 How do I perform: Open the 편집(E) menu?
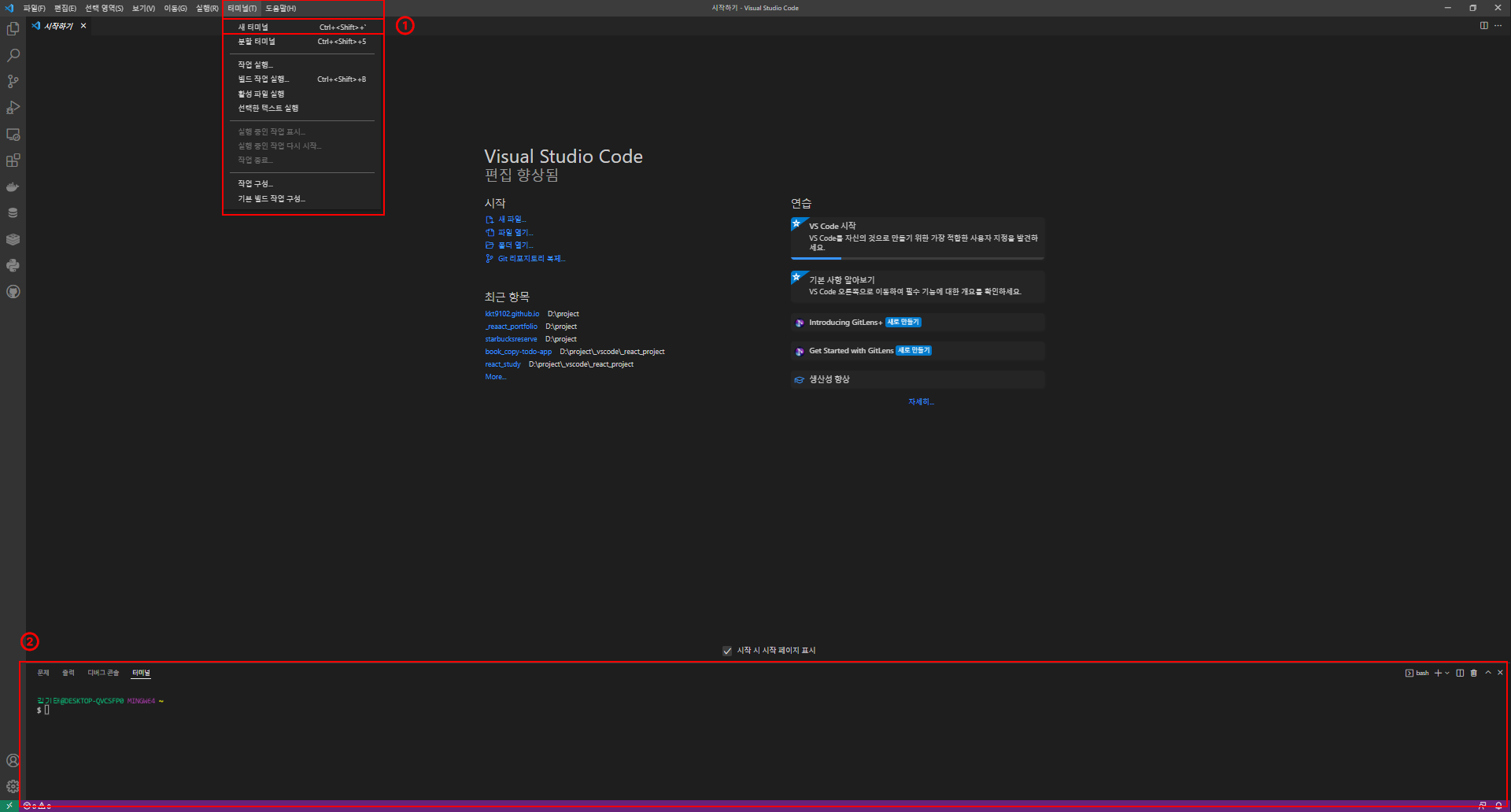[65, 8]
